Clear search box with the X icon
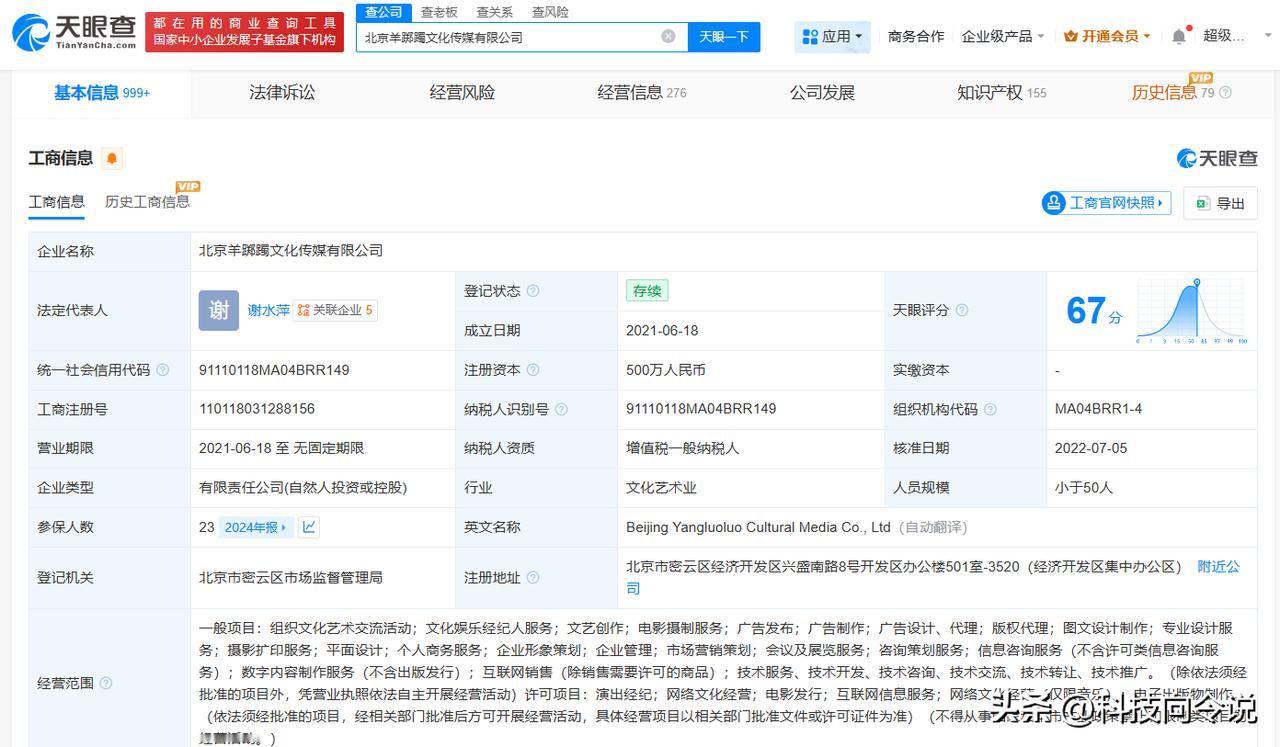Viewport: 1280px width, 747px height. click(x=668, y=37)
